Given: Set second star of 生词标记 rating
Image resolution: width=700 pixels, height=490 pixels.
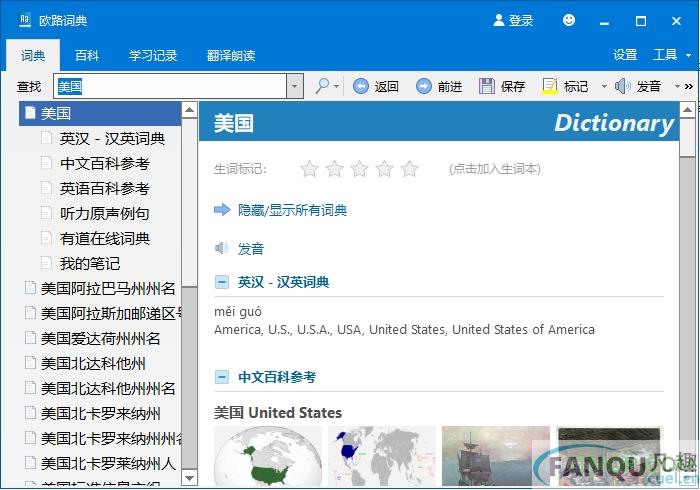Looking at the screenshot, I should click(334, 169).
